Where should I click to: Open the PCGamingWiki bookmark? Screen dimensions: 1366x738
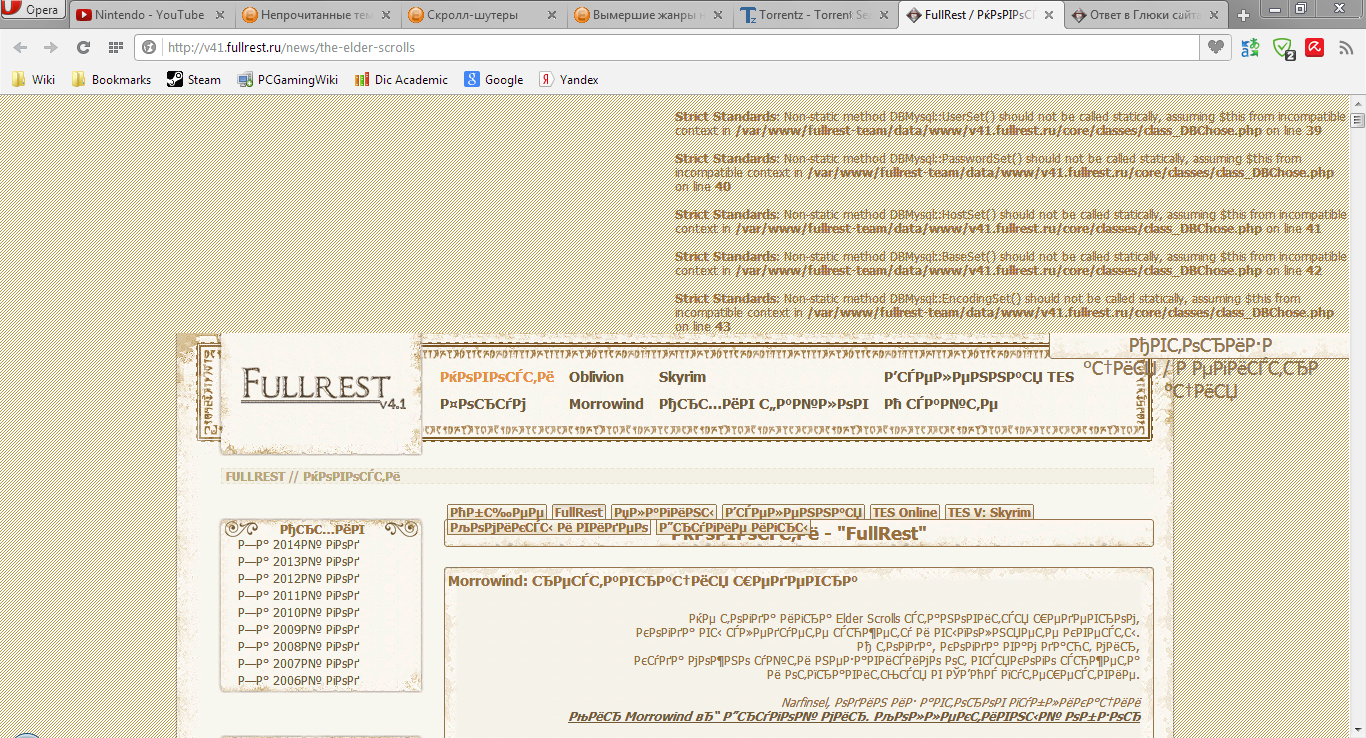click(288, 79)
